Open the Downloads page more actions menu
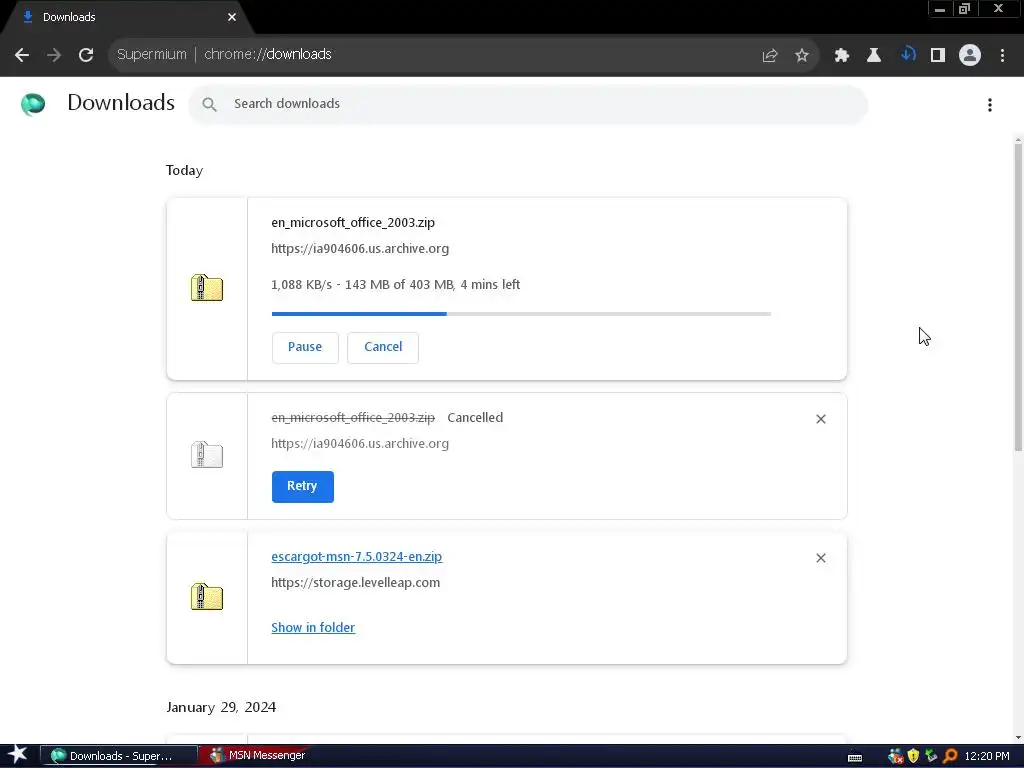The width and height of the screenshot is (1024, 768). (x=990, y=105)
